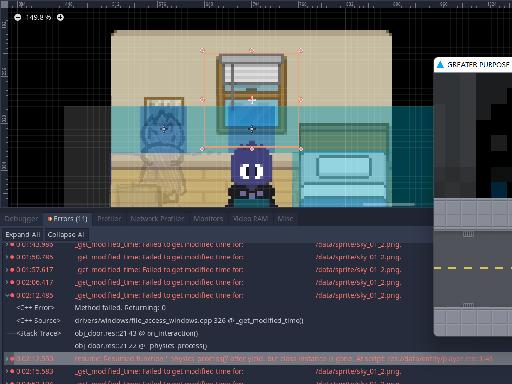Select the red error dot at 0:01:50.785
512x384 pixels.
[x=12, y=257]
